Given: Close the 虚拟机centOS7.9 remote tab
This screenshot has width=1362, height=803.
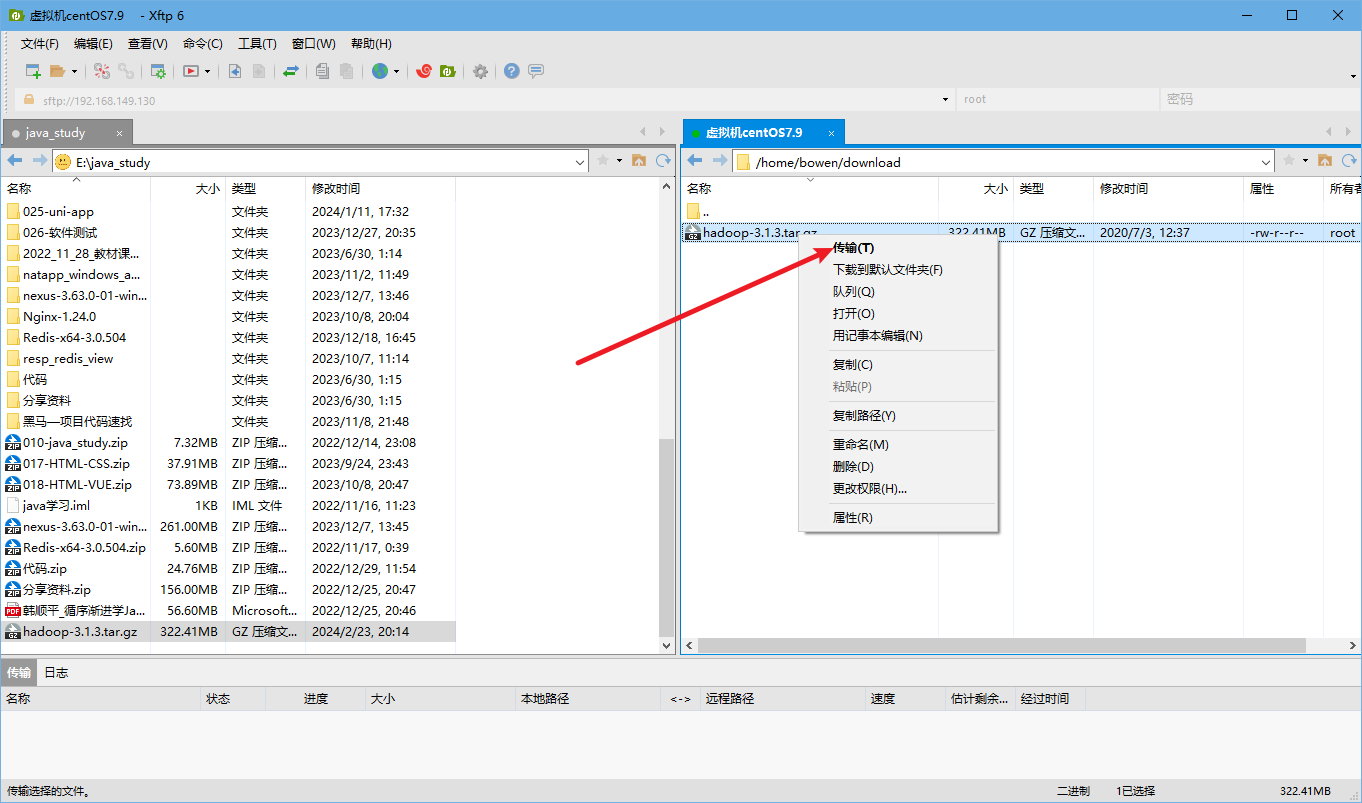Looking at the screenshot, I should coord(832,133).
